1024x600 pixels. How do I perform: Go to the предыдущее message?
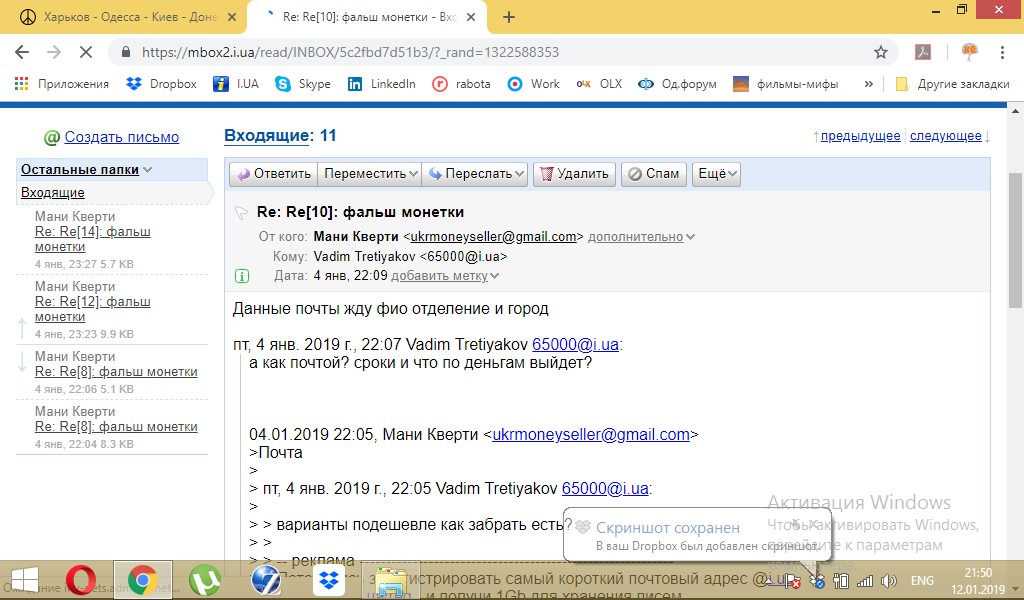click(860, 136)
